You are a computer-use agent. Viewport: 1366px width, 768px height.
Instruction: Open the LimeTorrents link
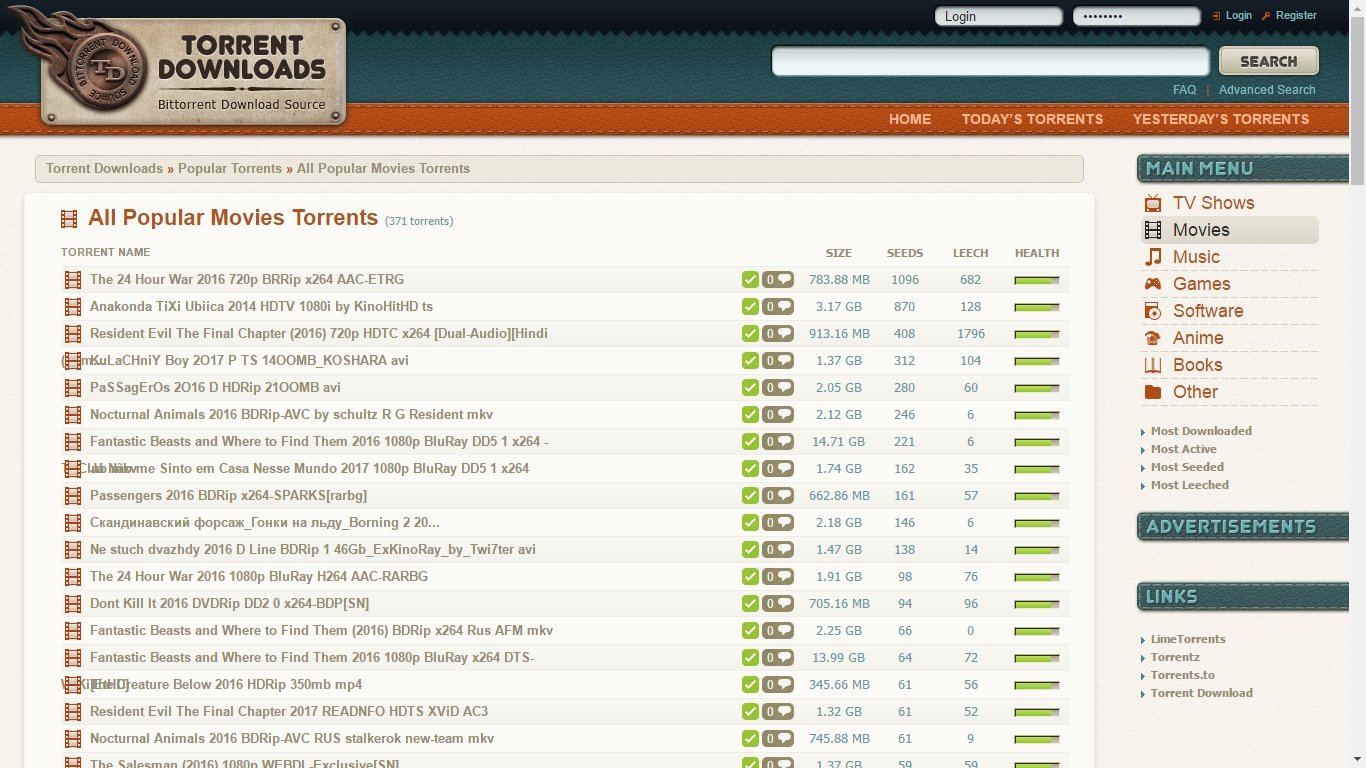tap(1188, 639)
